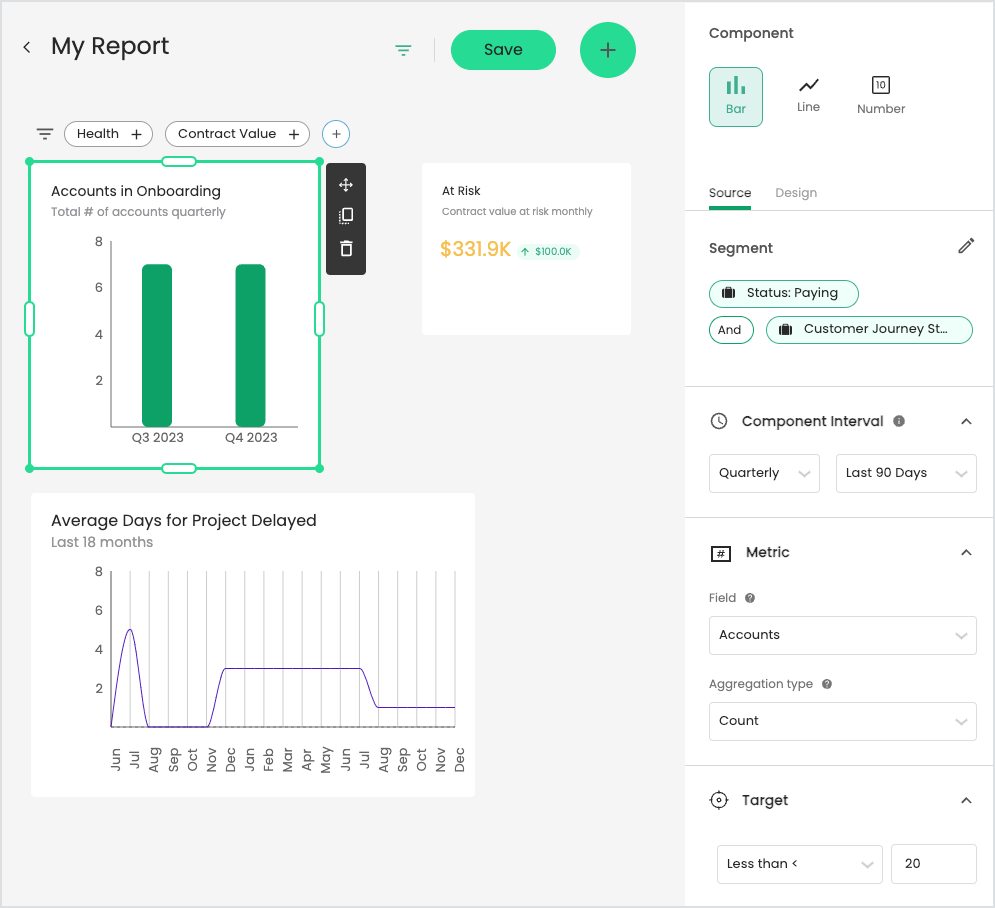Image resolution: width=995 pixels, height=908 pixels.
Task: Click the $100.0K increase badge
Action: coord(548,252)
